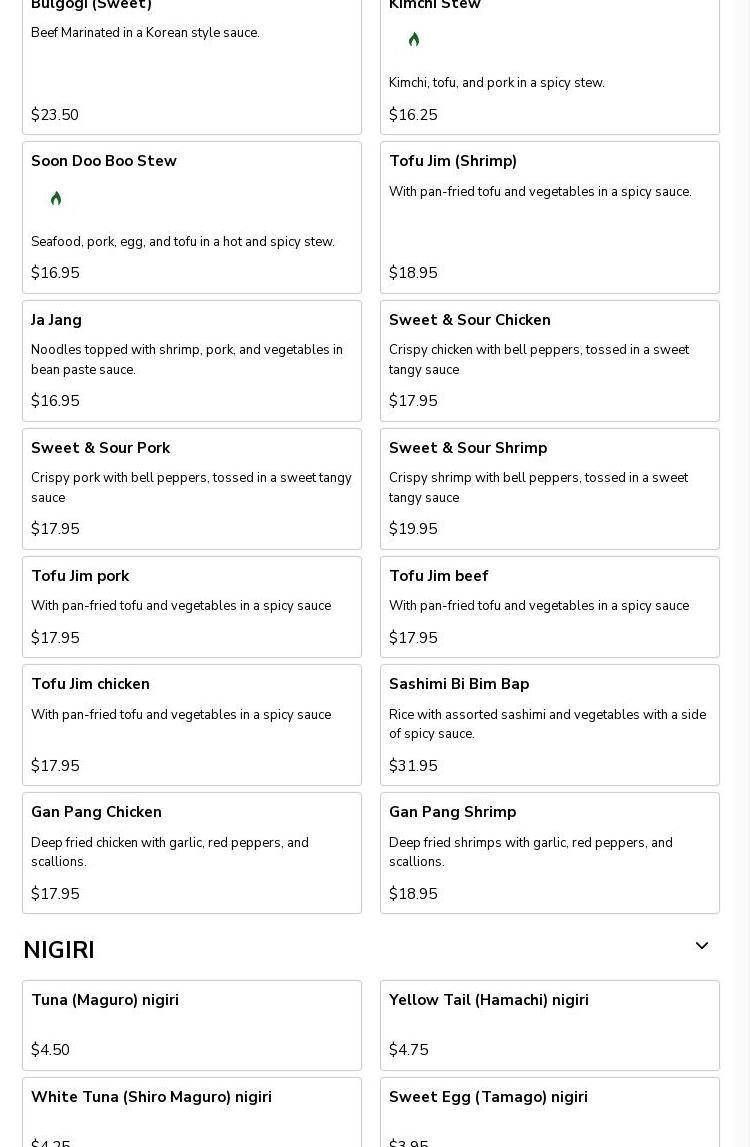This screenshot has height=1147, width=750.
Task: Pick the Sweet & Sour Pork card
Action: tap(192, 488)
